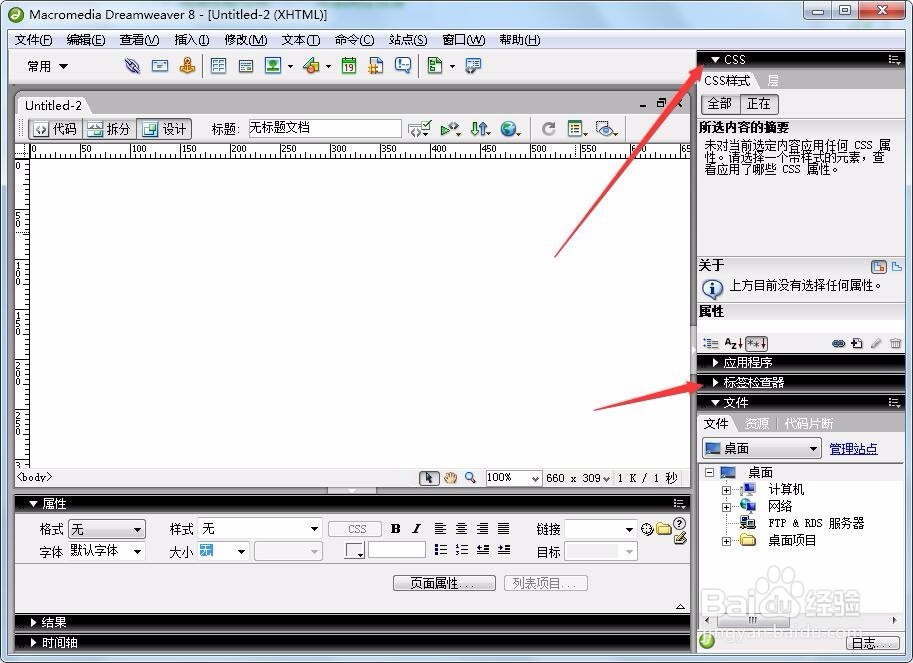Open the View options icon
This screenshot has width=913, height=663.
pos(577,129)
